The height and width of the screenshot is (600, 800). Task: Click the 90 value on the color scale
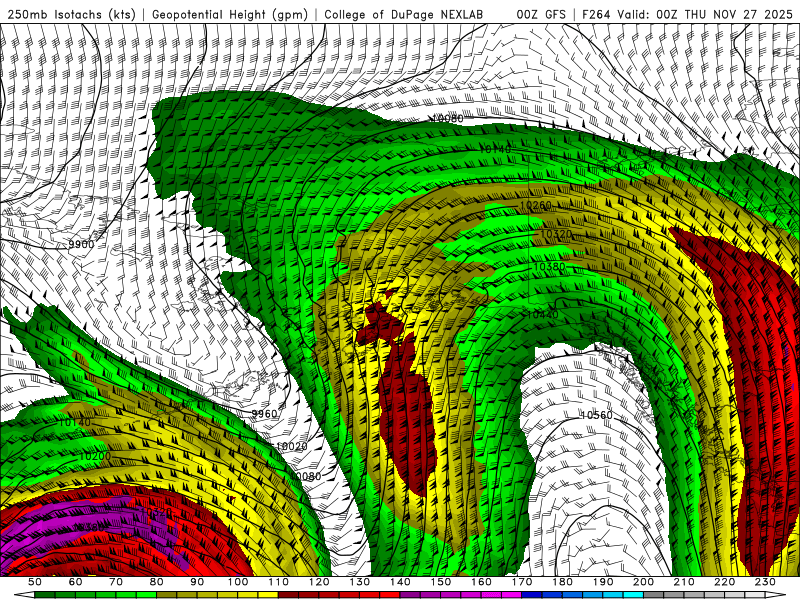[x=197, y=582]
